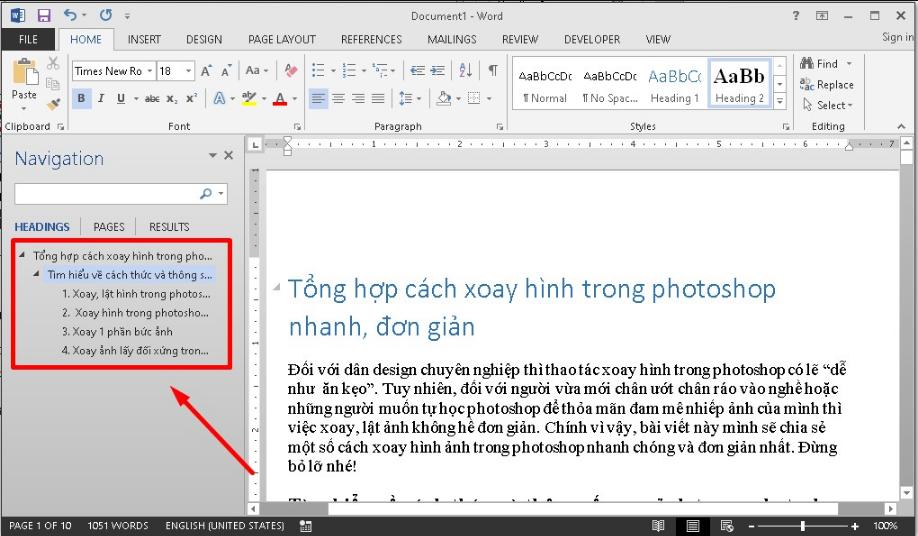
Task: Open the font size dropdown
Action: click(189, 71)
